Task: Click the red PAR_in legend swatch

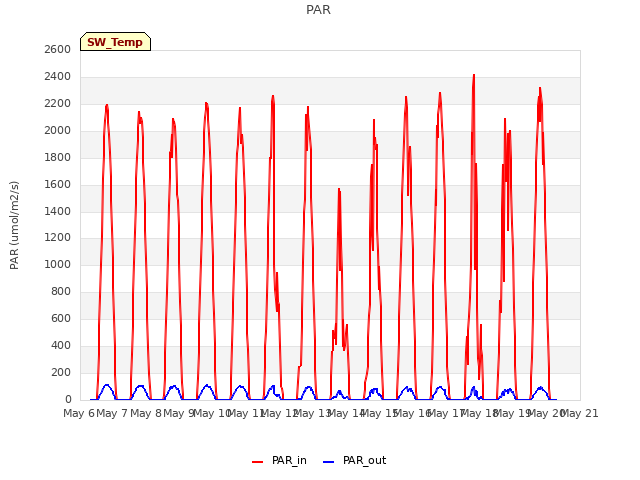Action: pyautogui.click(x=258, y=462)
